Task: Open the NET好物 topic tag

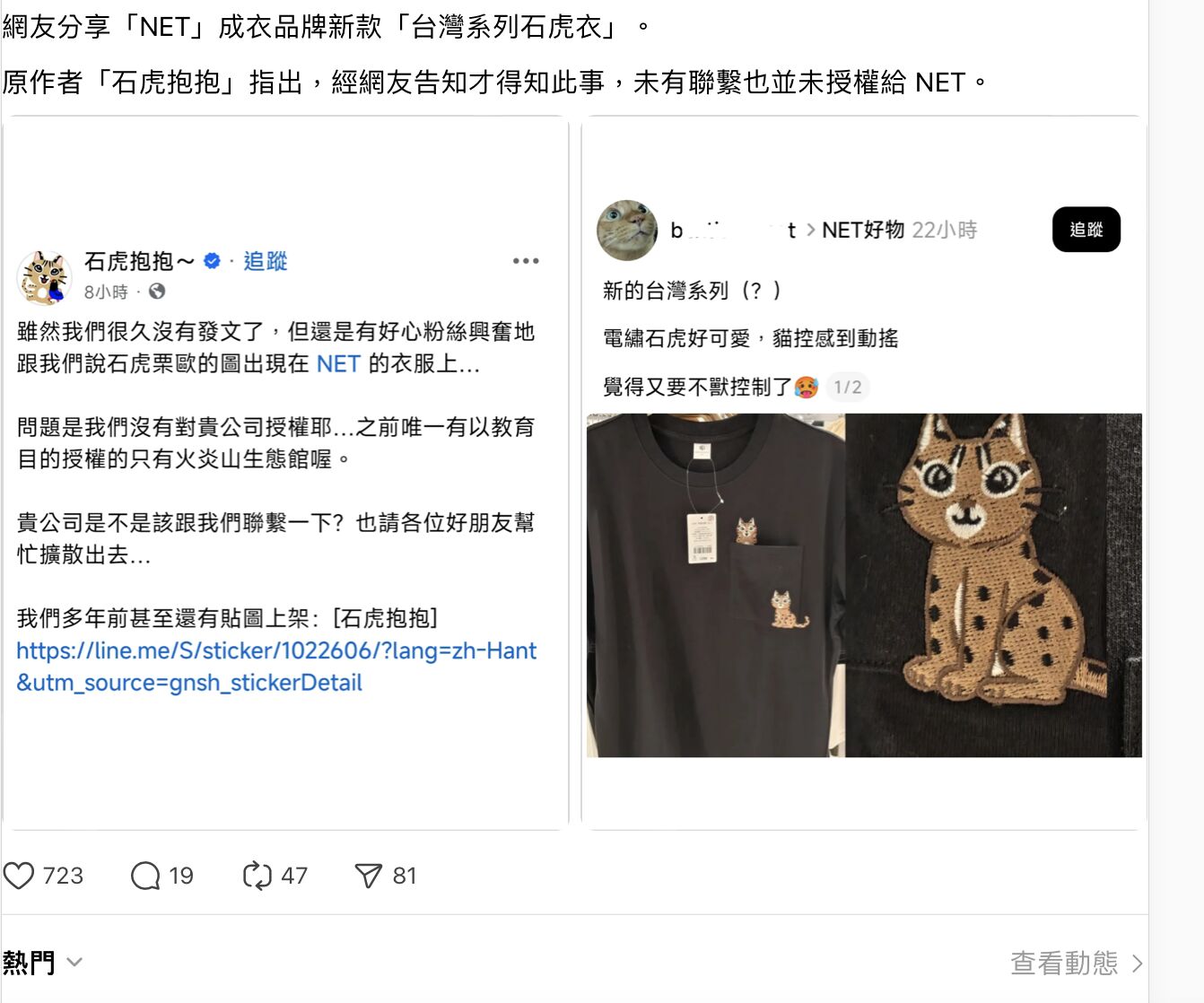Action: point(863,231)
